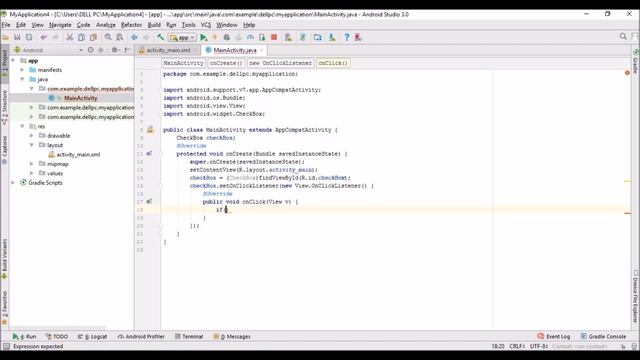
Task: Click the Project Structure icon
Action: 318,38
